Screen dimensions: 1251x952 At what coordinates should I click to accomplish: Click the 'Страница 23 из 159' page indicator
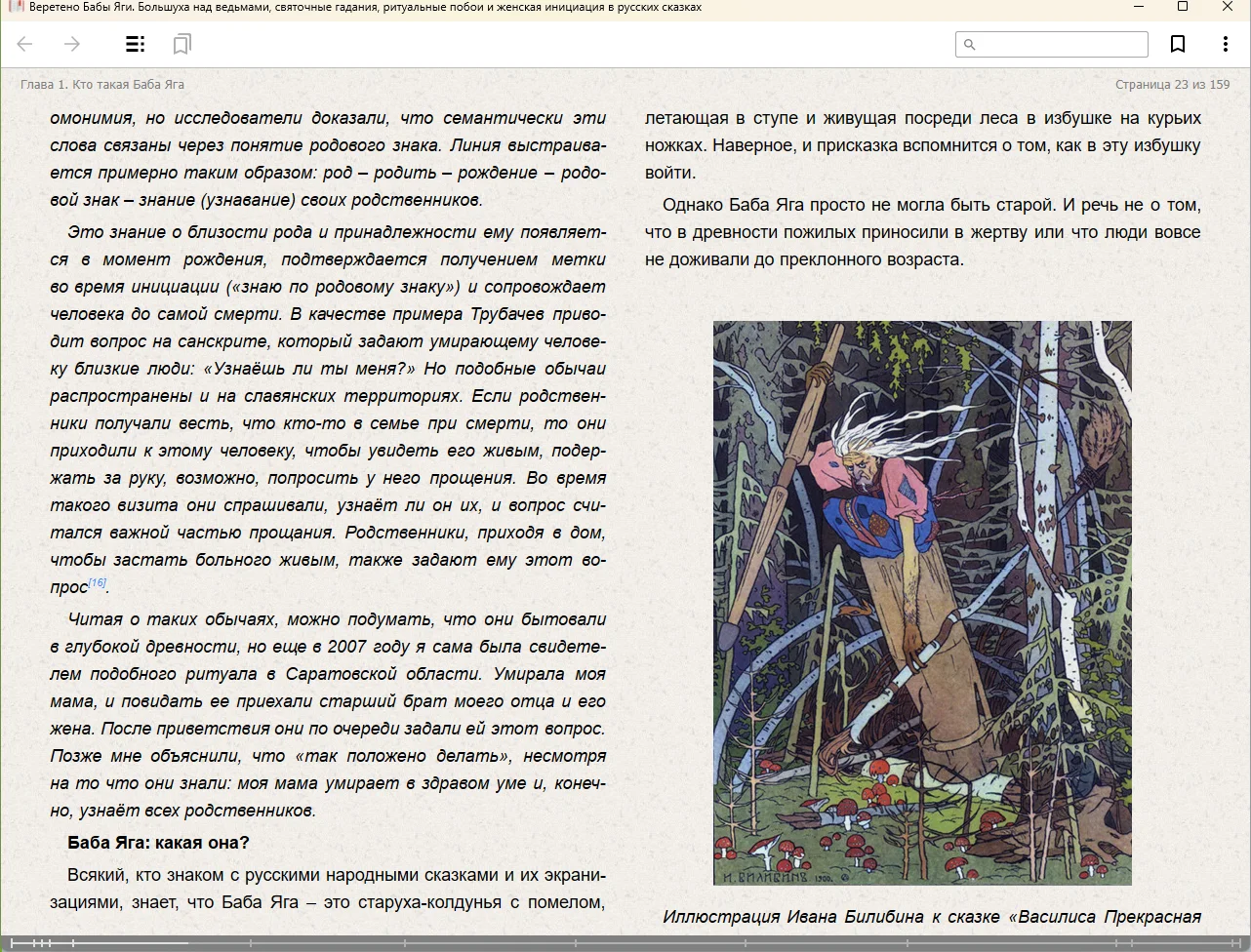tap(1172, 85)
